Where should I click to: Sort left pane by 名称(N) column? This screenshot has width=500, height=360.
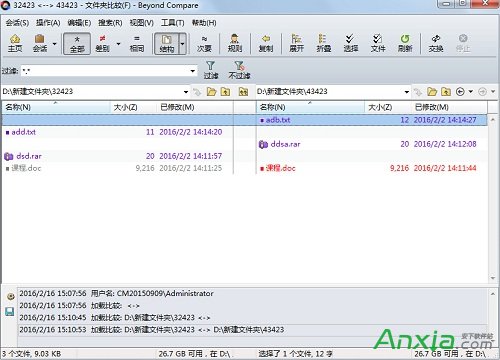(56, 107)
